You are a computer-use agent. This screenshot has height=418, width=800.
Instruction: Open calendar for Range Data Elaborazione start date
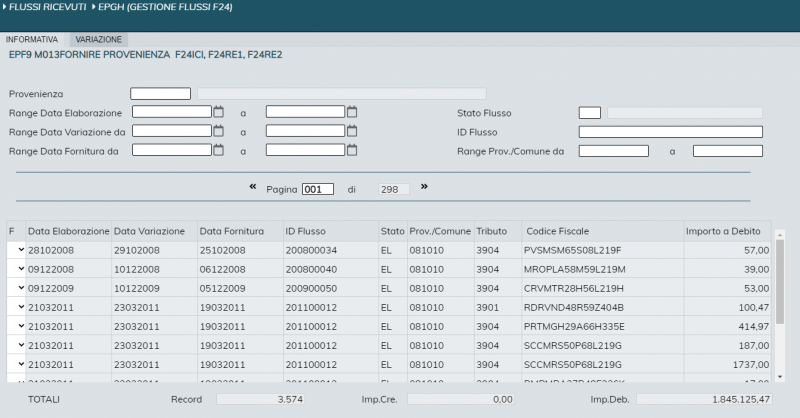(x=218, y=113)
